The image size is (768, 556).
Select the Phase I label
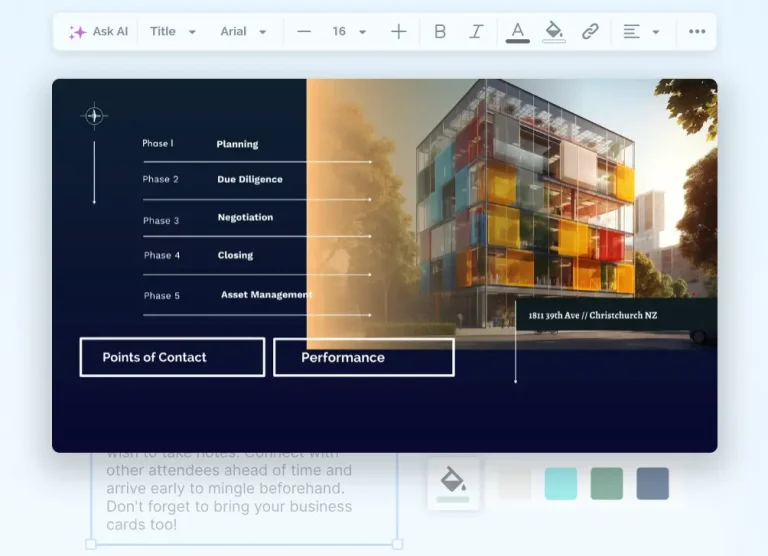[x=158, y=144]
